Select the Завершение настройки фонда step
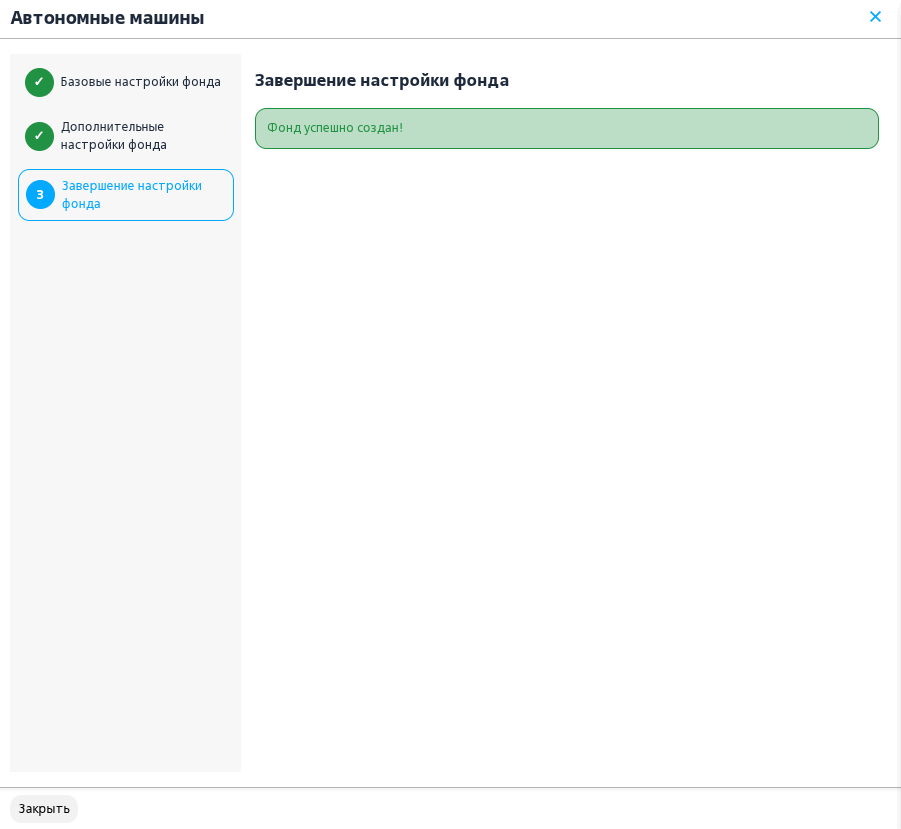 (x=126, y=195)
